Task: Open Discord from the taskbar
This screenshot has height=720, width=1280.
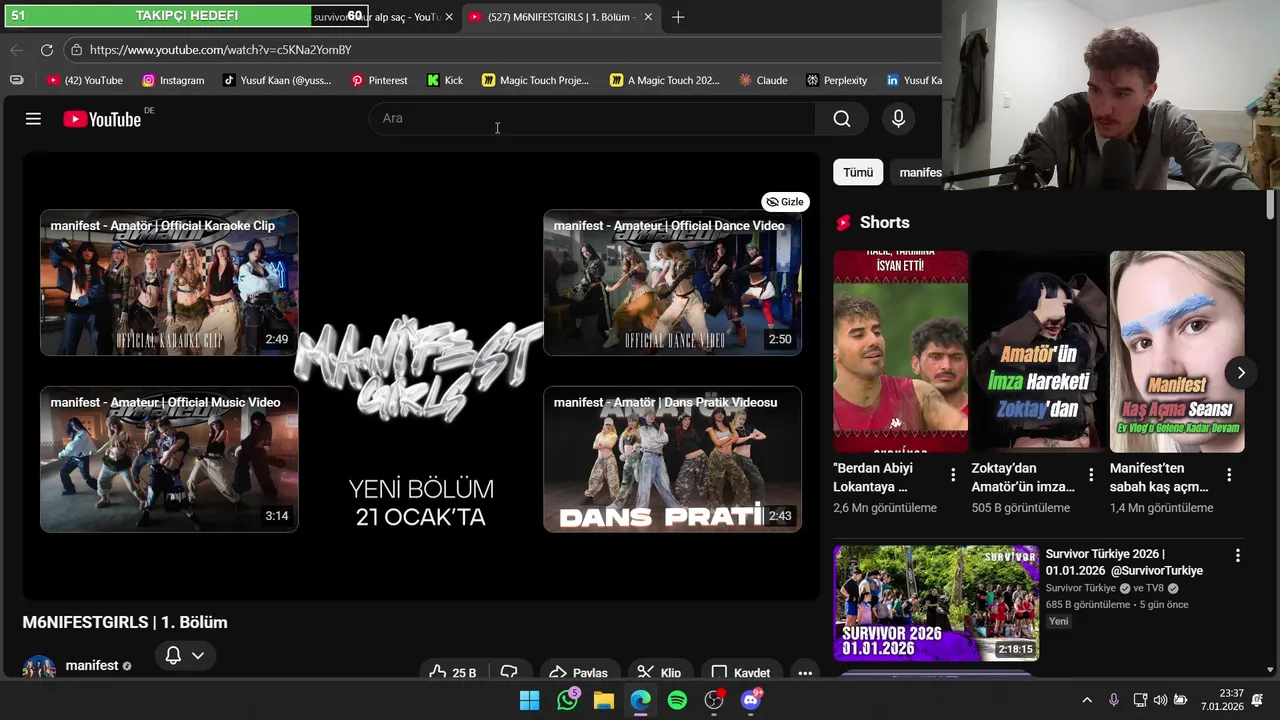Action: [x=750, y=700]
